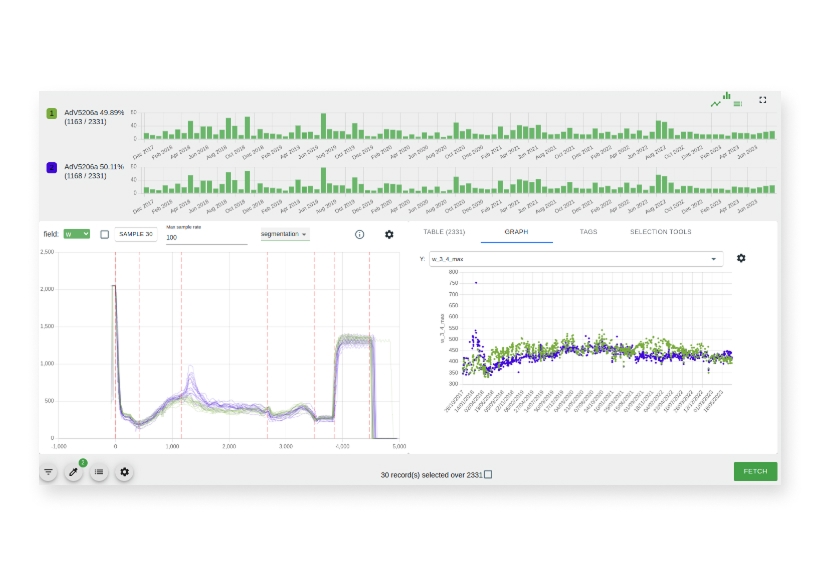Click the Sample 30 button

(x=135, y=234)
